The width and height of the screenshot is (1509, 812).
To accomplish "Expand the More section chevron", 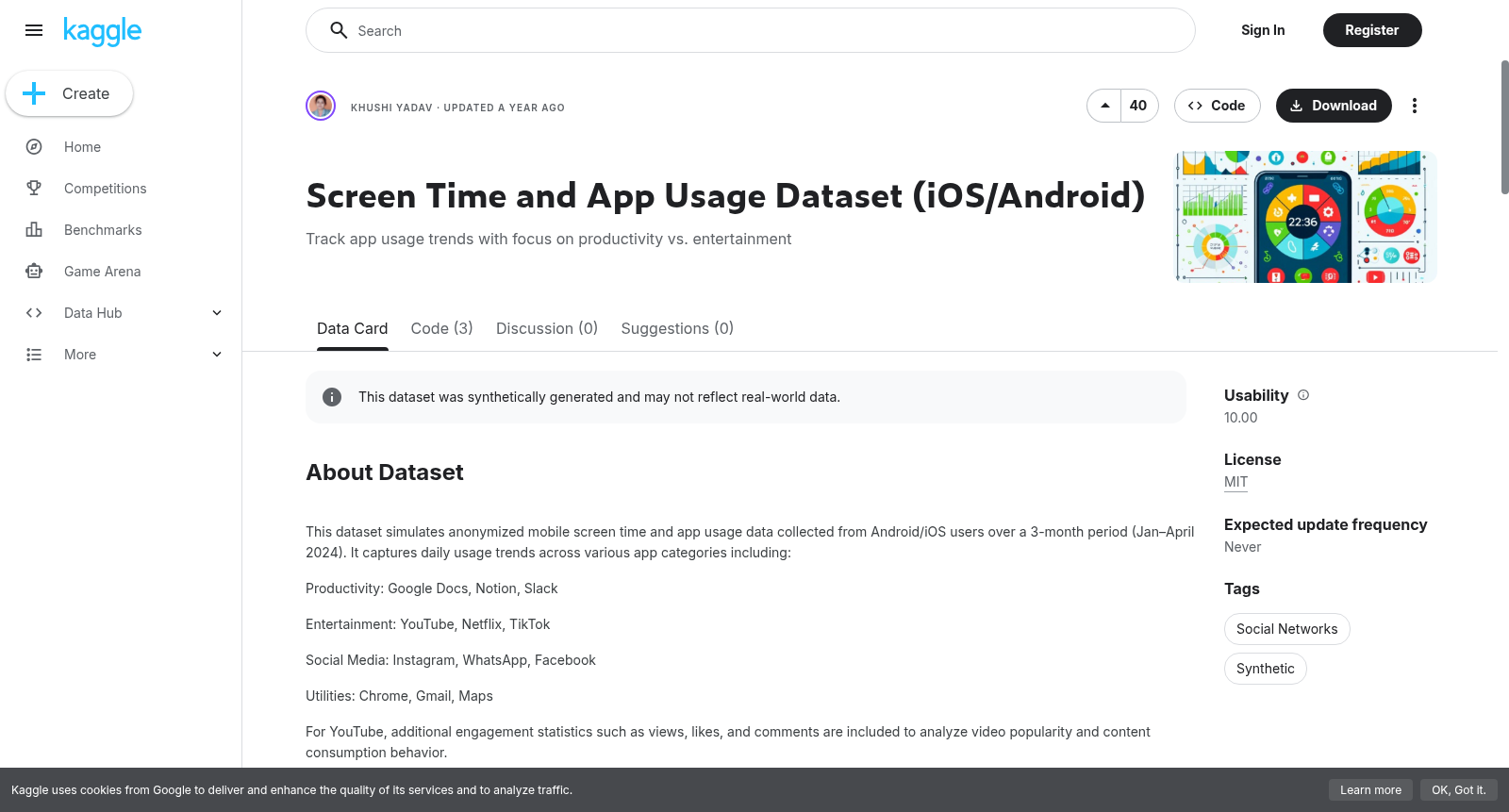I will pyautogui.click(x=217, y=355).
